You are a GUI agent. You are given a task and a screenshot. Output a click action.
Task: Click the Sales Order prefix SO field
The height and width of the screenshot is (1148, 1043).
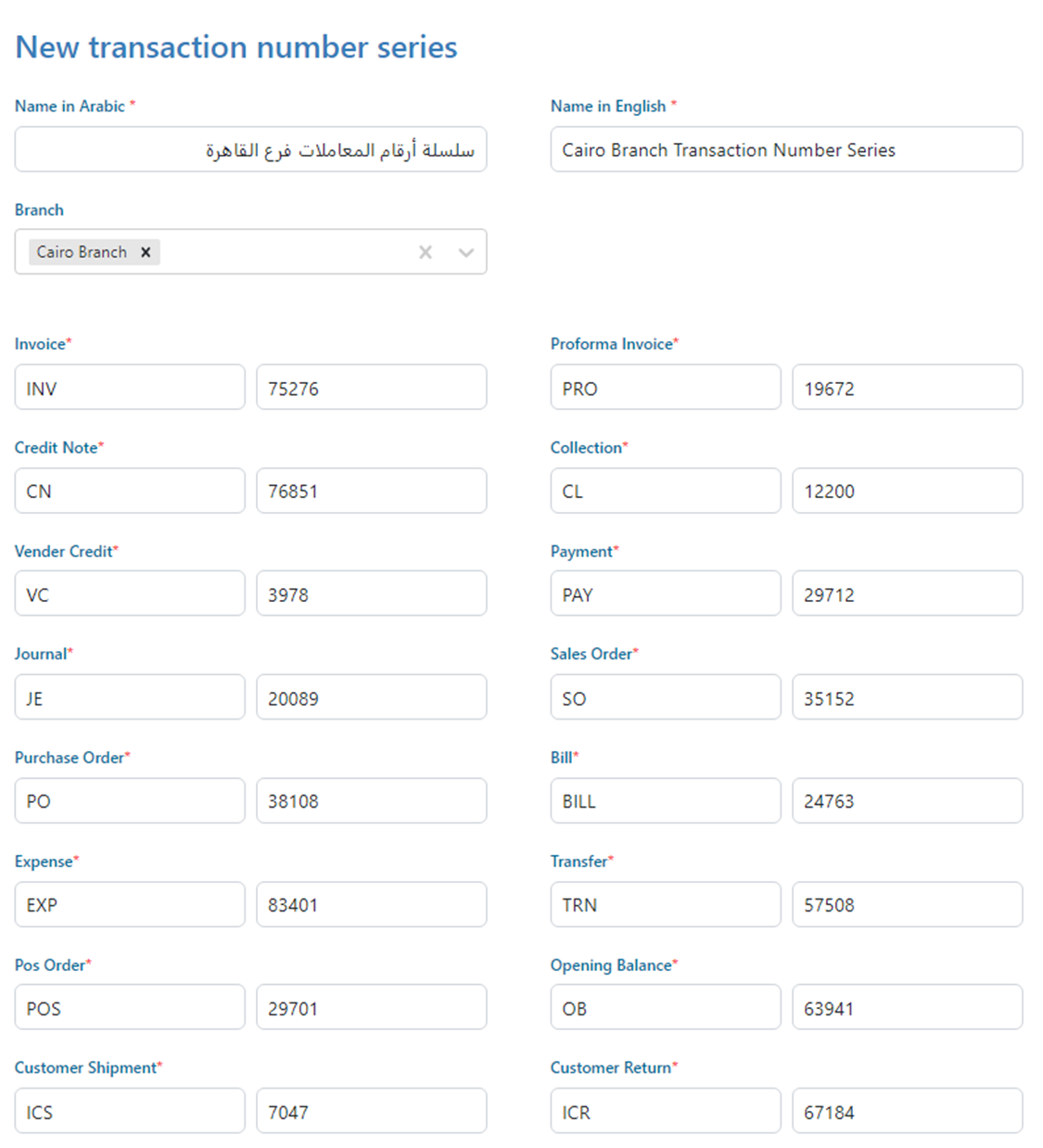665,697
